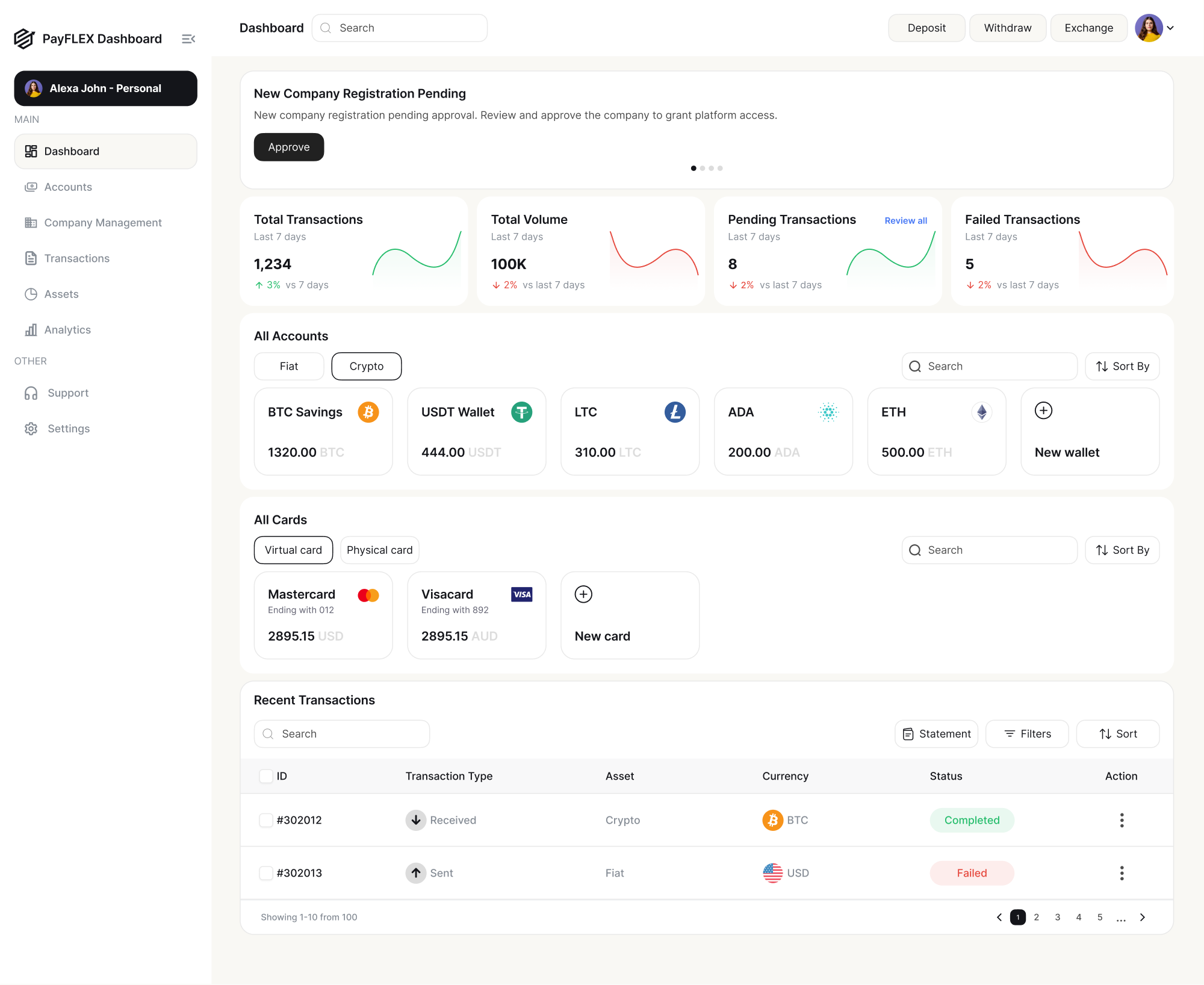The height and width of the screenshot is (985, 1204).
Task: Open Sort By in All Accounts
Action: pos(1122,367)
